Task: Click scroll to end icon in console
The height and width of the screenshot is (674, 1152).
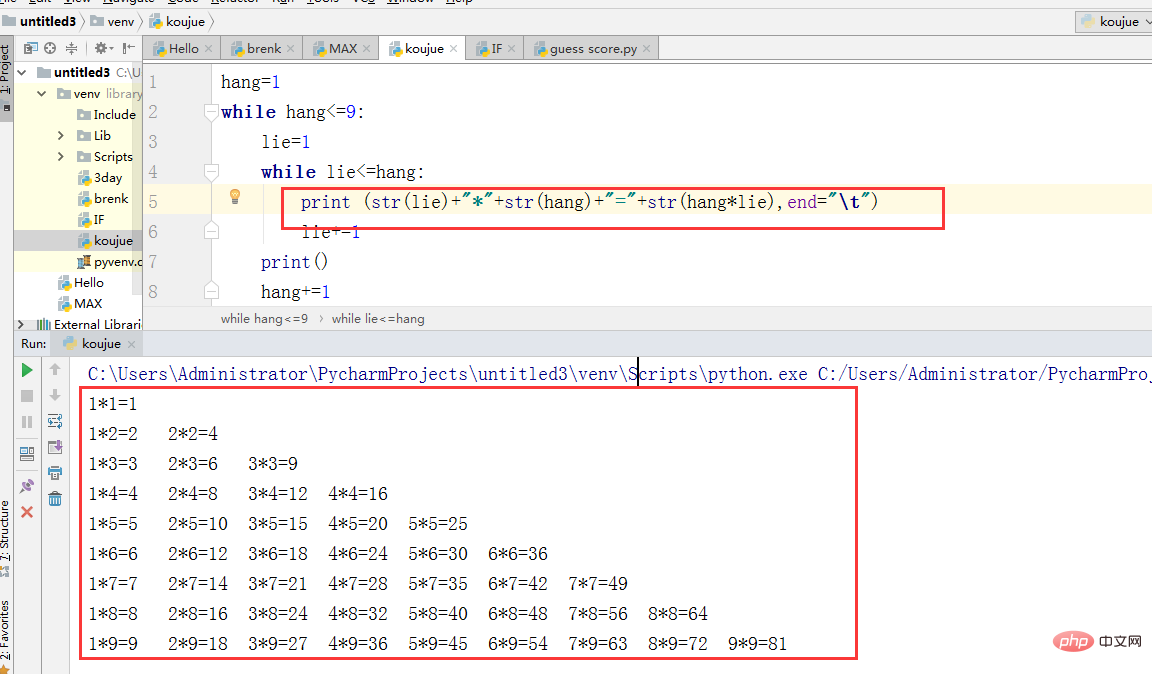Action: pos(55,447)
